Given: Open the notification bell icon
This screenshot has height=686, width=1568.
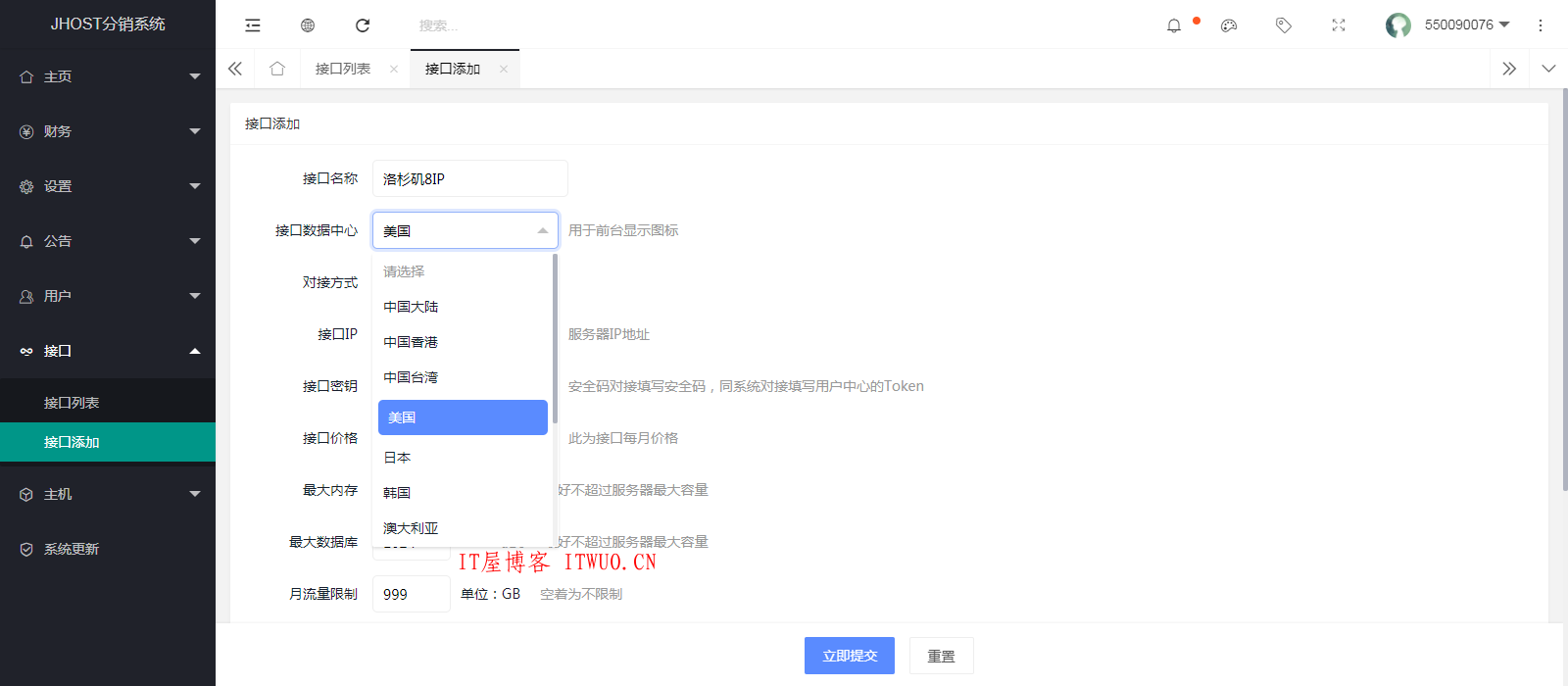Looking at the screenshot, I should [1174, 25].
